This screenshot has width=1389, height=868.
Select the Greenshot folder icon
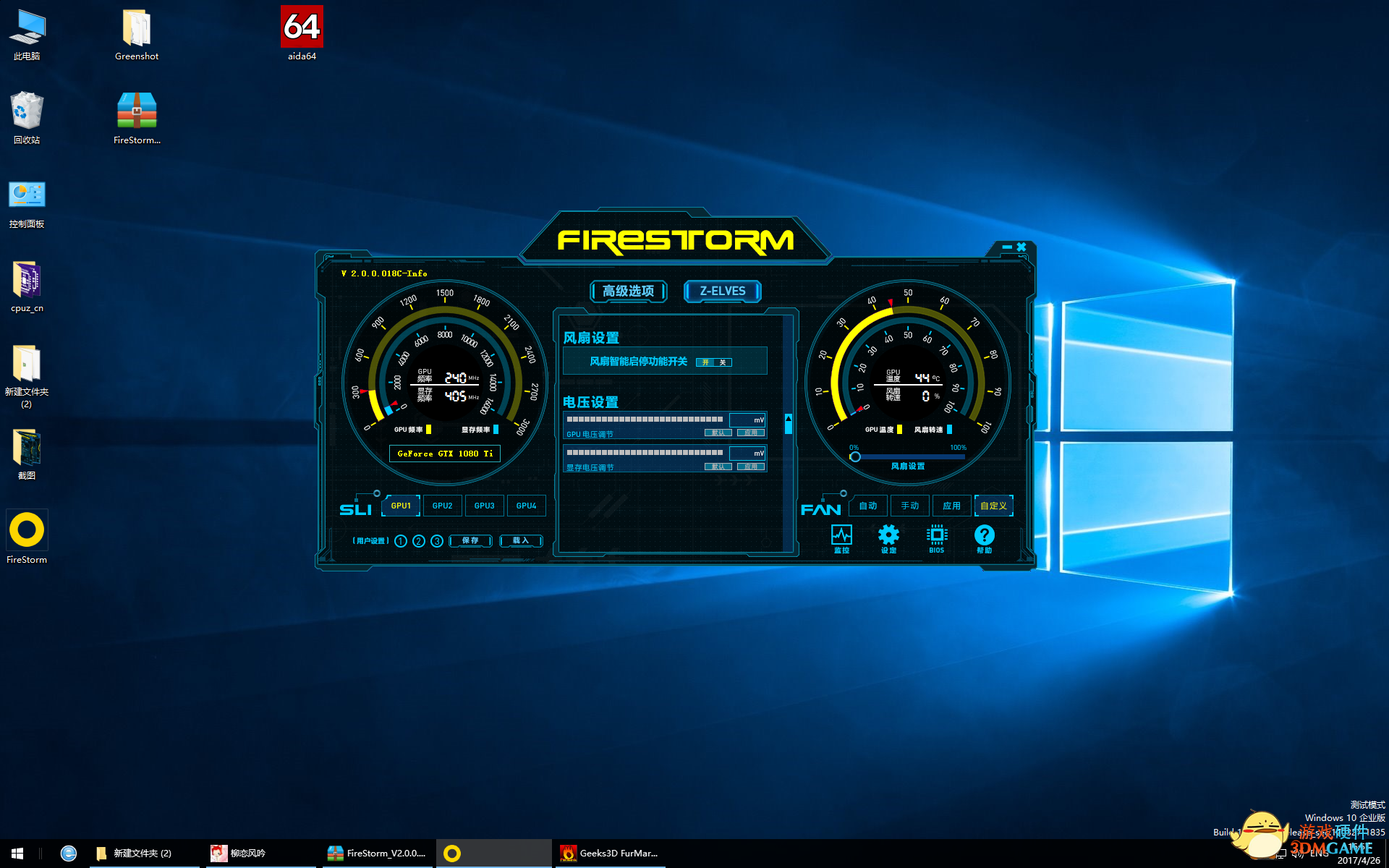tap(137, 35)
